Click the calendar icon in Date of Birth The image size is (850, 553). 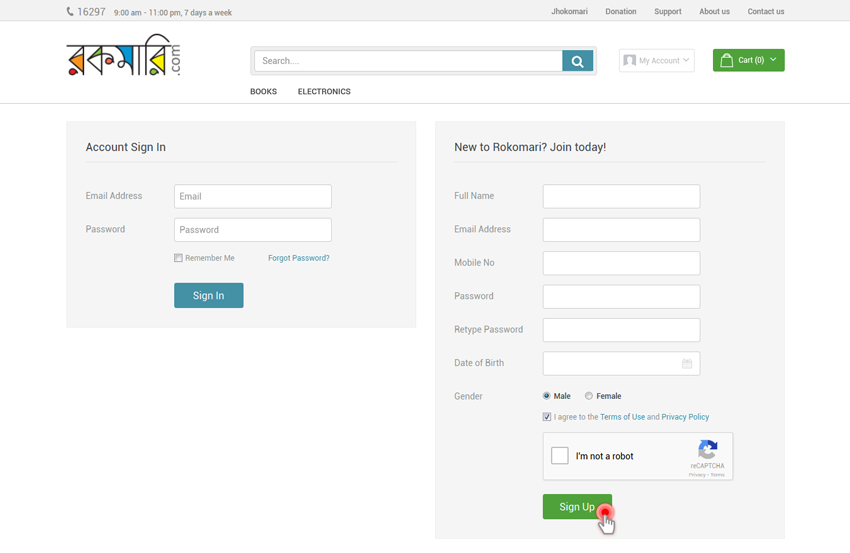point(687,364)
